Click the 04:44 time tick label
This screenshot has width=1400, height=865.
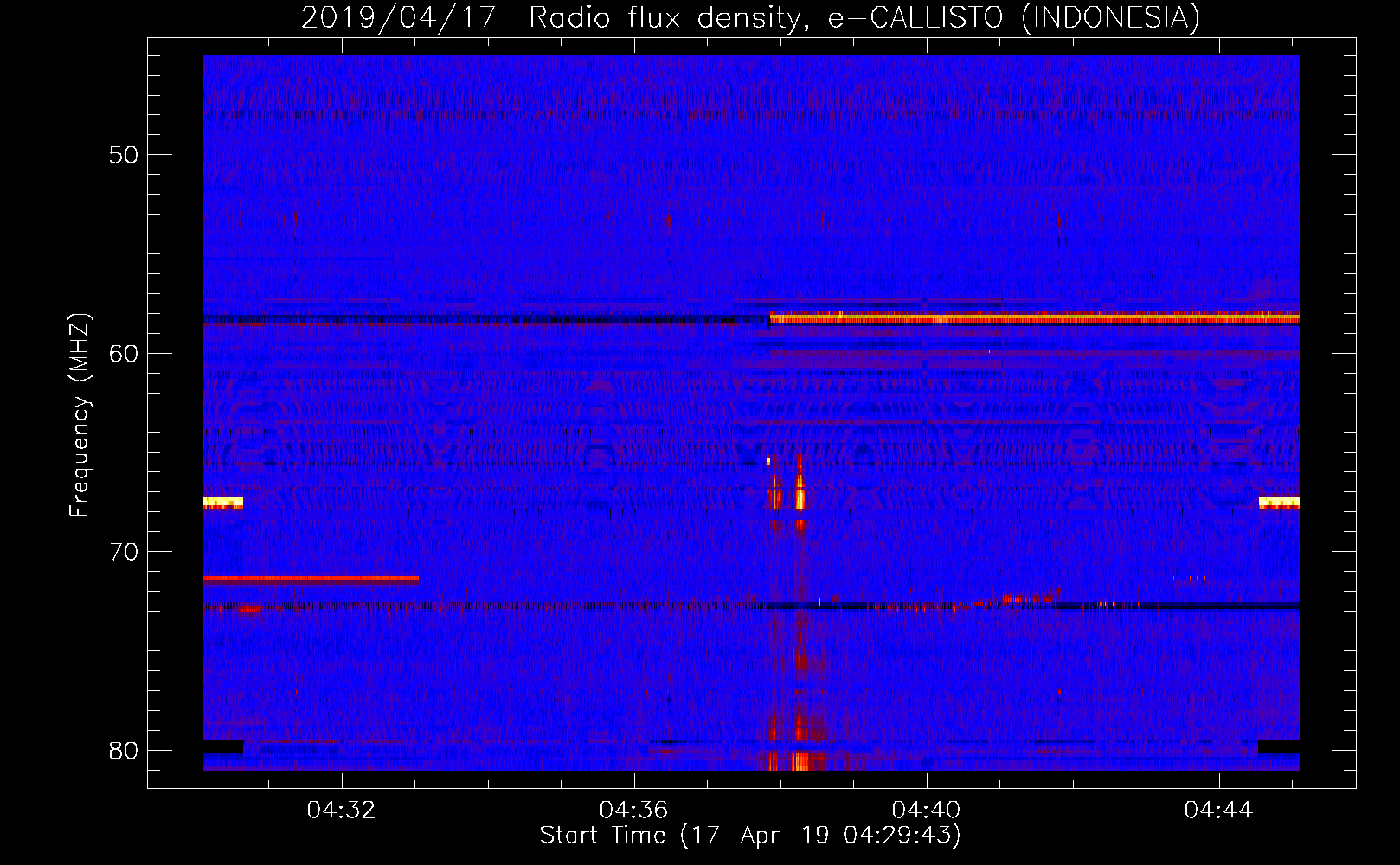point(1218,811)
